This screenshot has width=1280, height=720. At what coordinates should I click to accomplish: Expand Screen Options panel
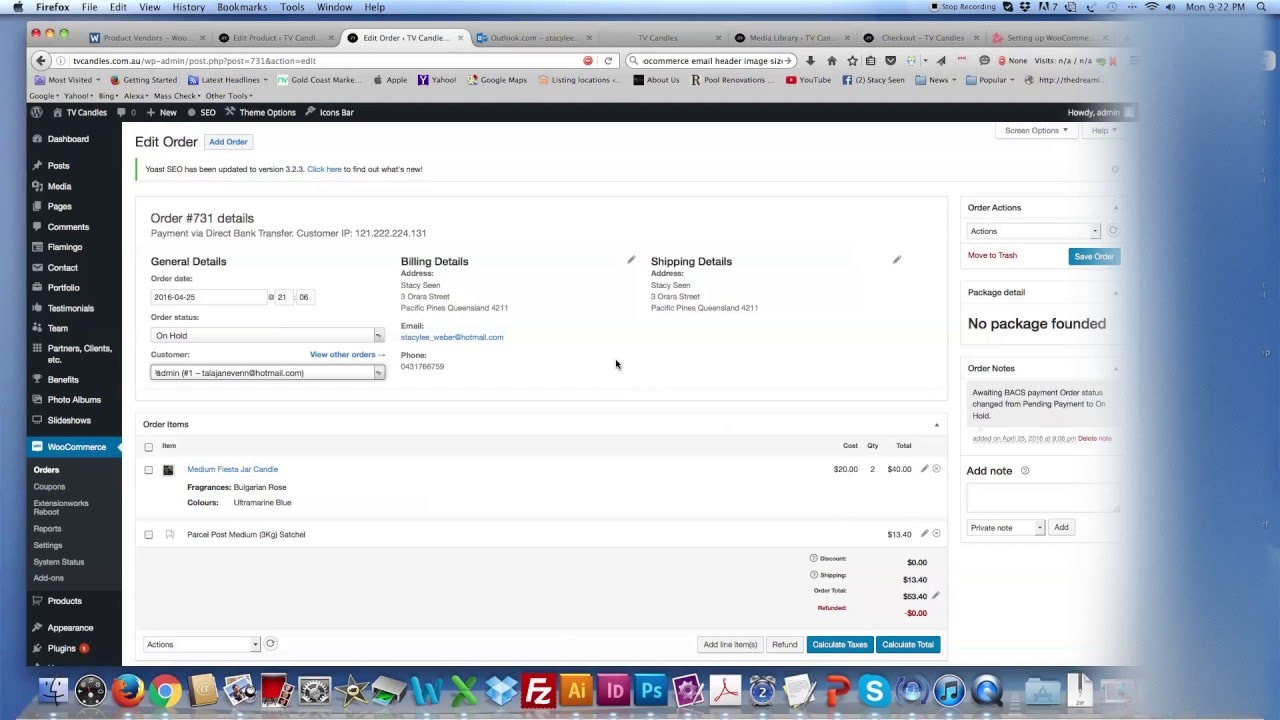[x=1036, y=130]
